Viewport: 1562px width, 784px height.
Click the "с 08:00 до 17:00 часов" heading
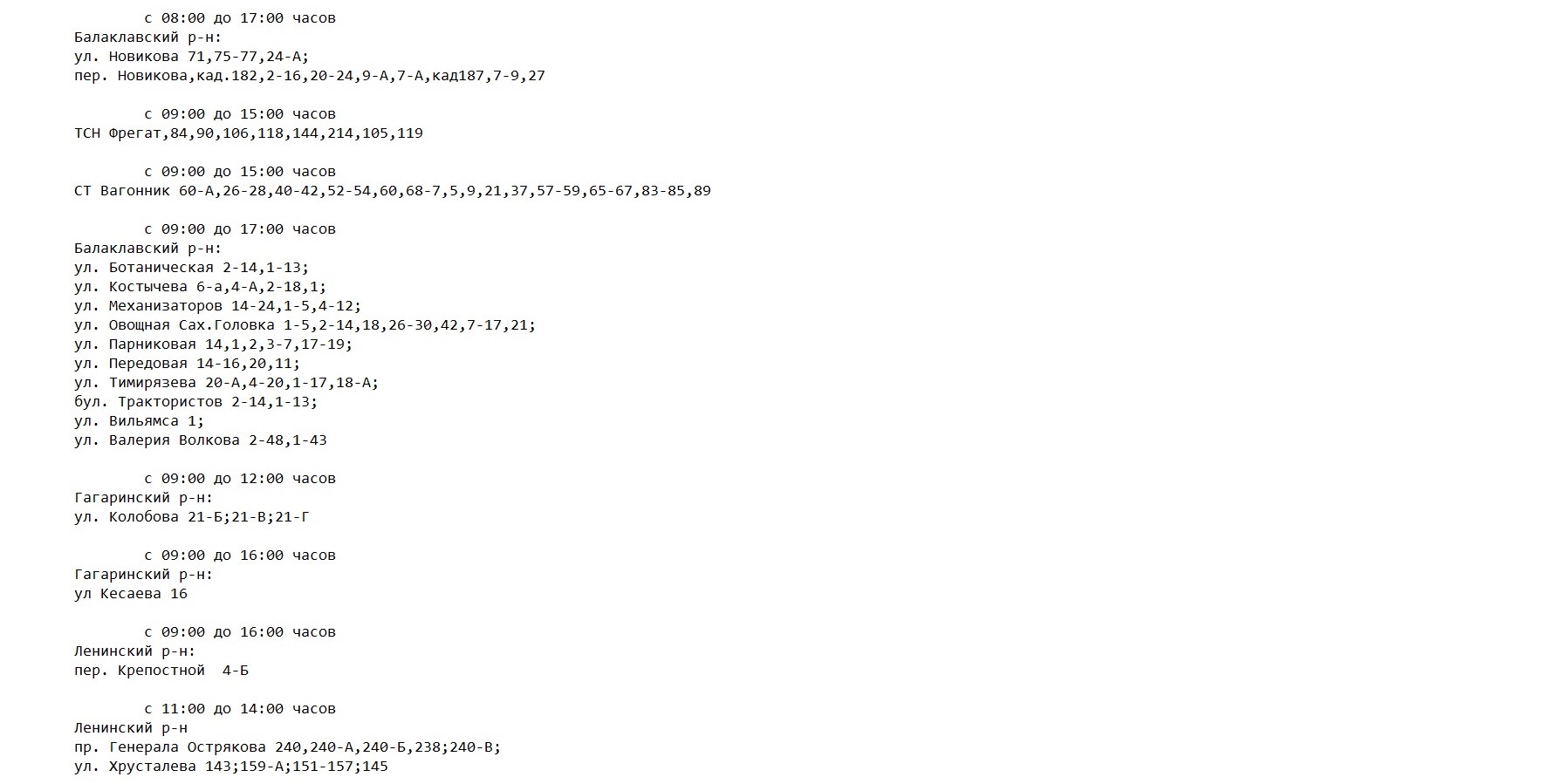pyautogui.click(x=239, y=18)
